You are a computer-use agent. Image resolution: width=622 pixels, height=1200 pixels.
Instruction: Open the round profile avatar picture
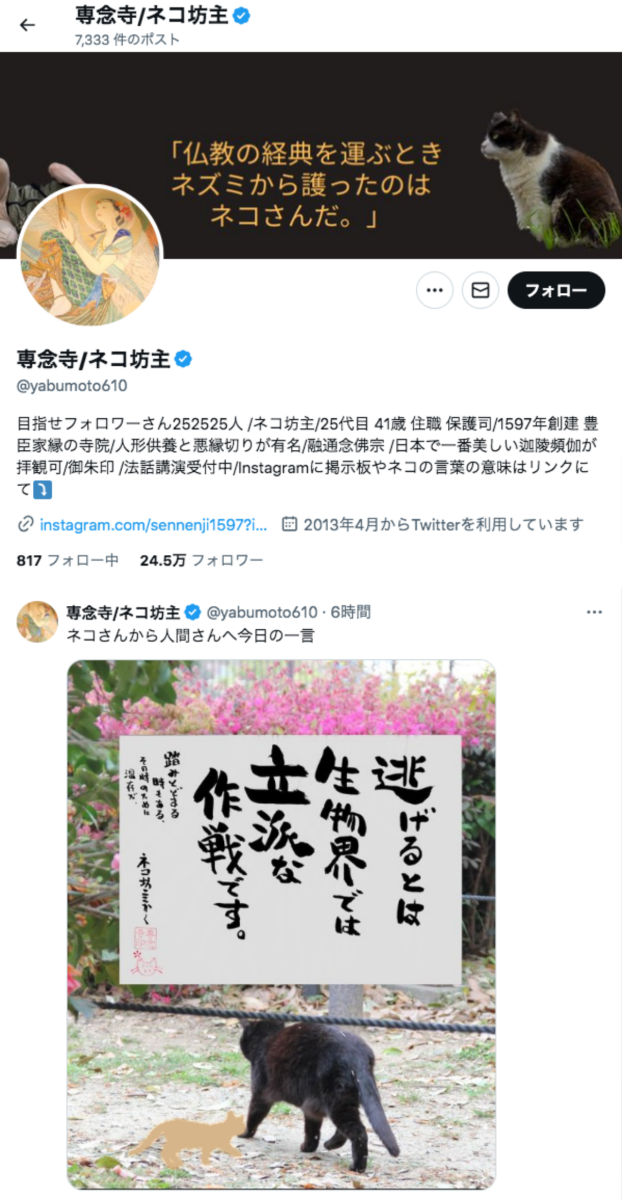point(90,255)
